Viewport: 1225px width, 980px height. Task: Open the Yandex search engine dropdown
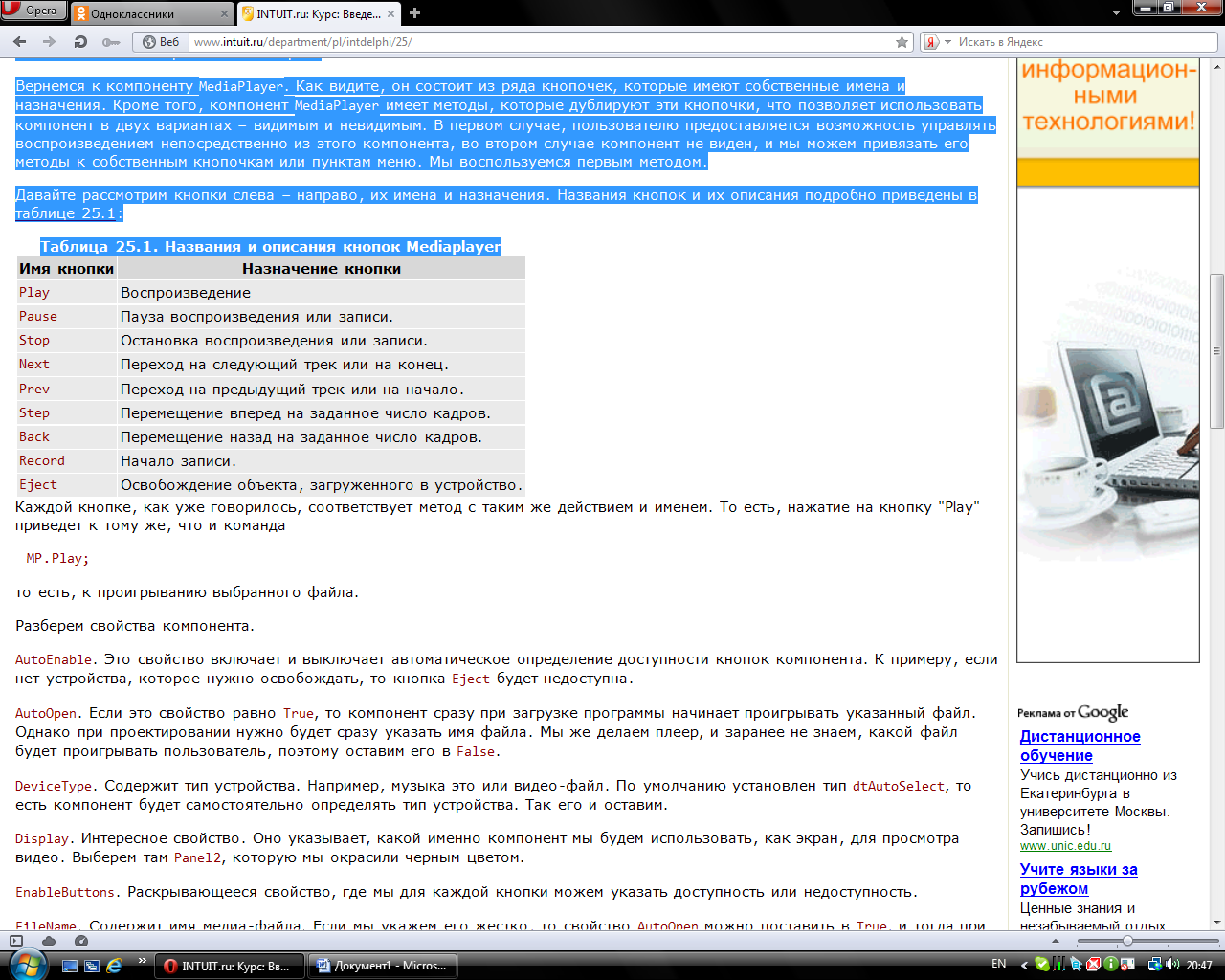[948, 42]
